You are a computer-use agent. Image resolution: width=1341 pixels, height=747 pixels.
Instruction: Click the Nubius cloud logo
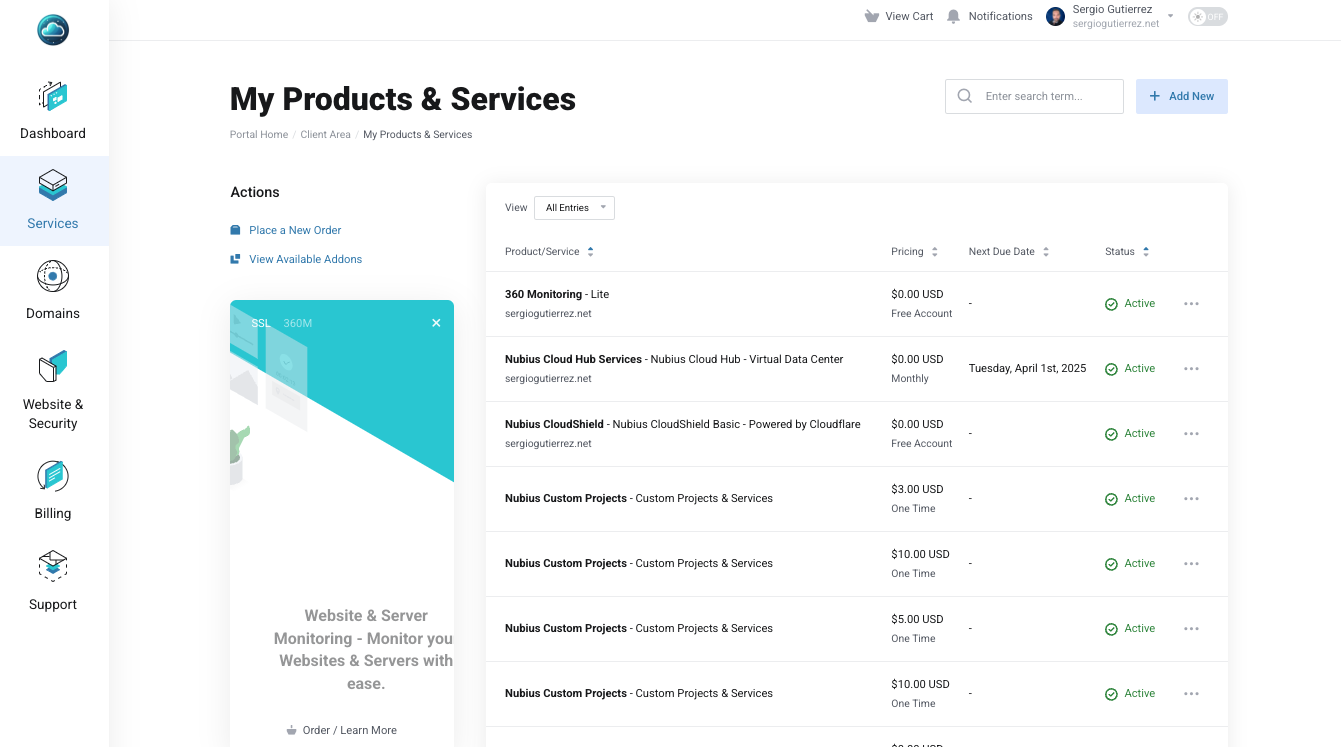point(53,30)
